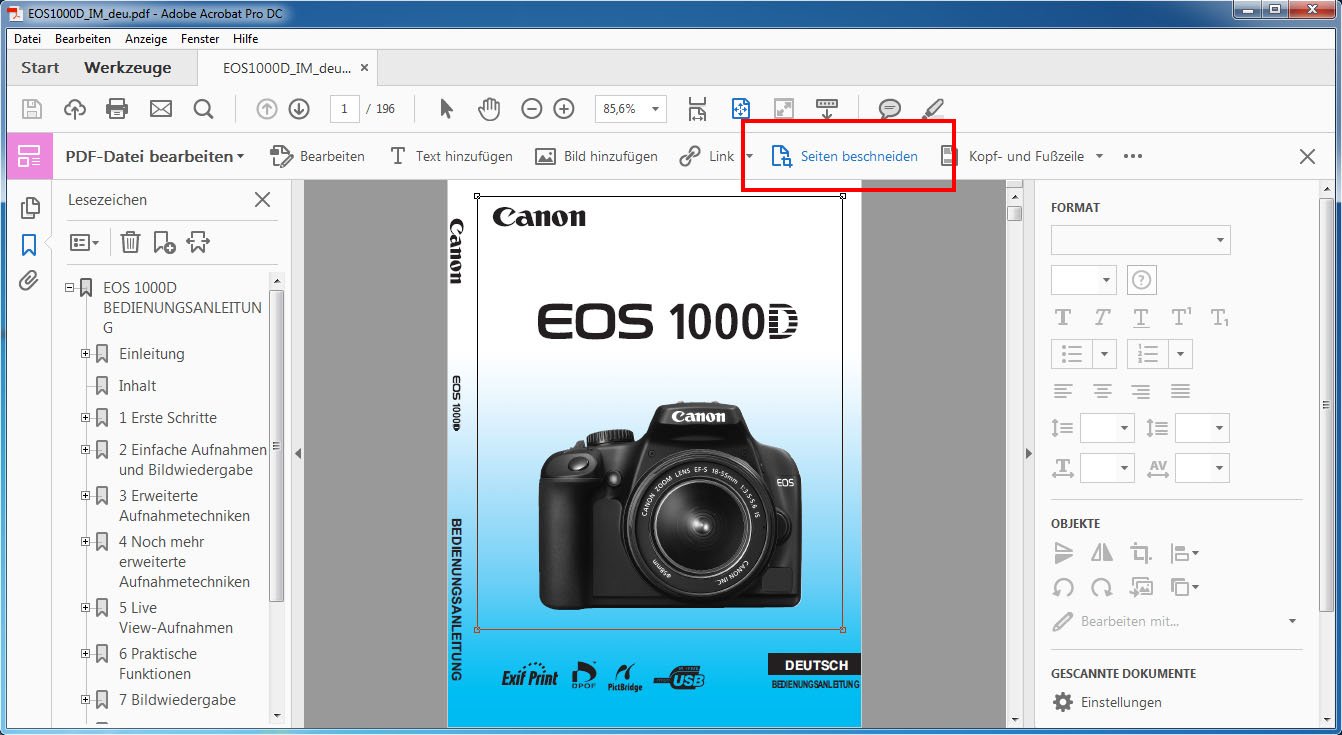Activate the hand pan tool
Image resolution: width=1342 pixels, height=735 pixels.
(489, 109)
